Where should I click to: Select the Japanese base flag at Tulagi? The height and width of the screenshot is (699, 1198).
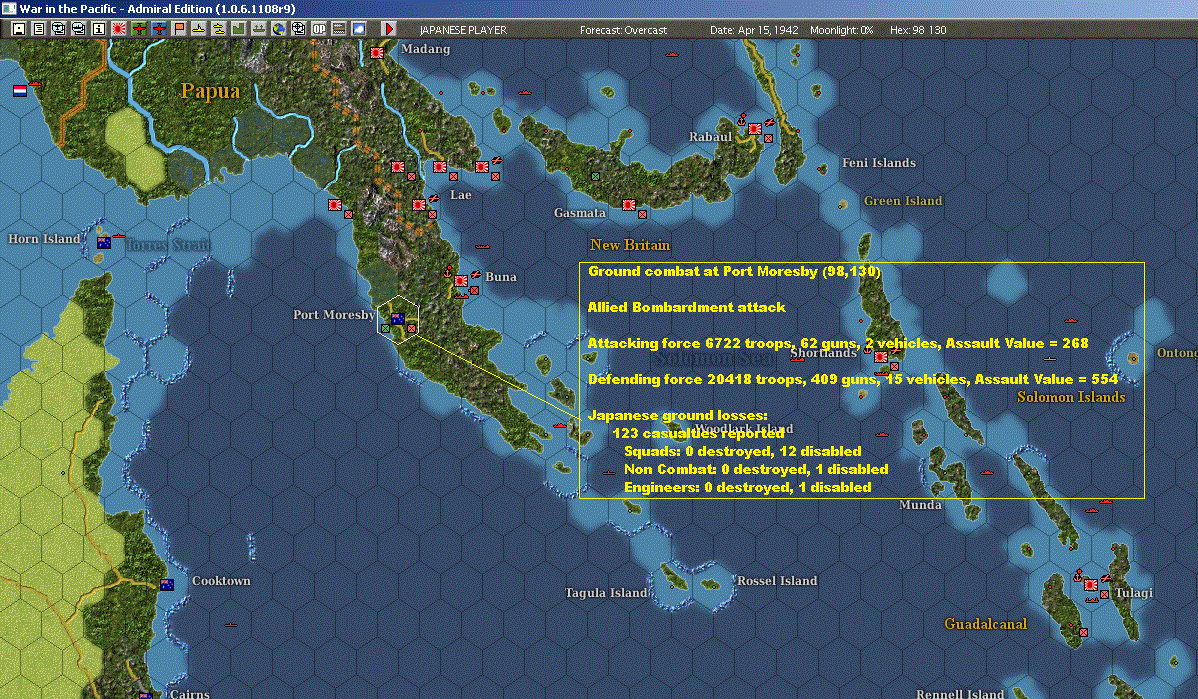(x=1091, y=584)
